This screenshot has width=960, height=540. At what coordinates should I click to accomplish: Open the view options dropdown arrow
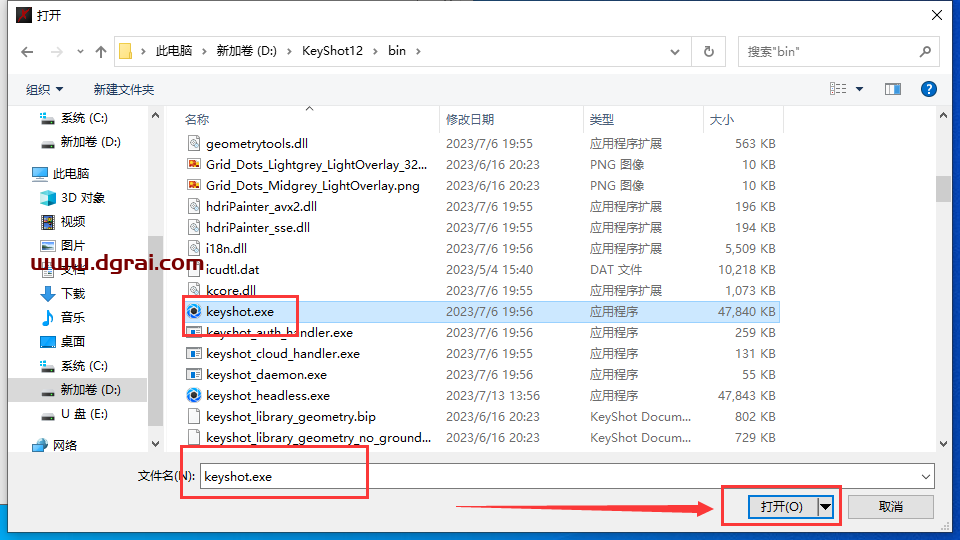pos(860,89)
